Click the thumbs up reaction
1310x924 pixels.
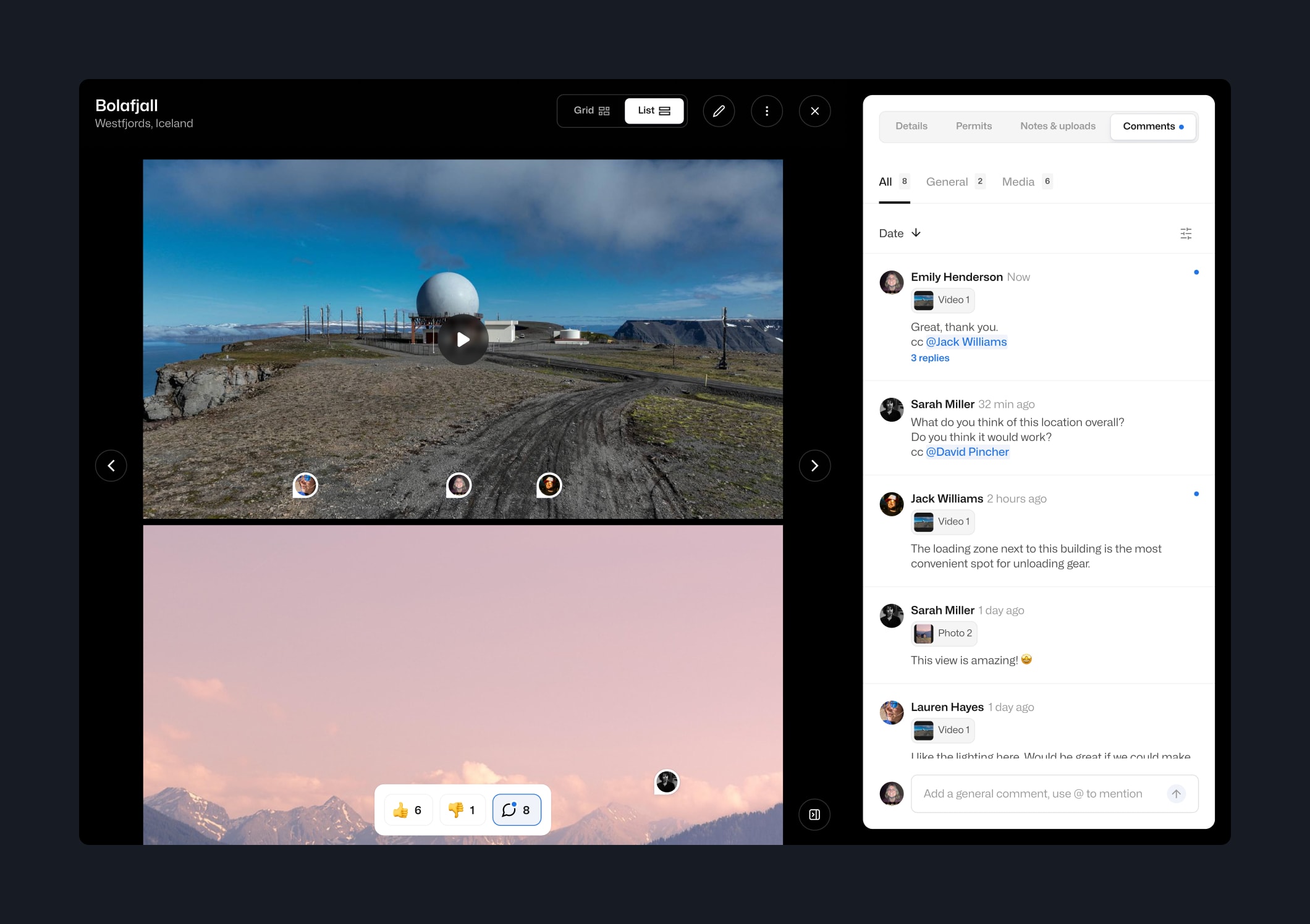[408, 810]
